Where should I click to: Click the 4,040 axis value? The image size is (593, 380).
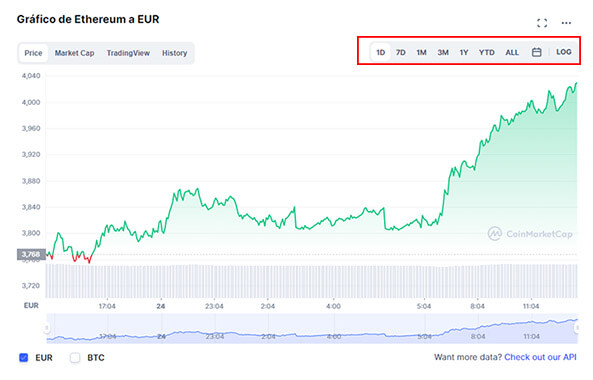pos(31,76)
